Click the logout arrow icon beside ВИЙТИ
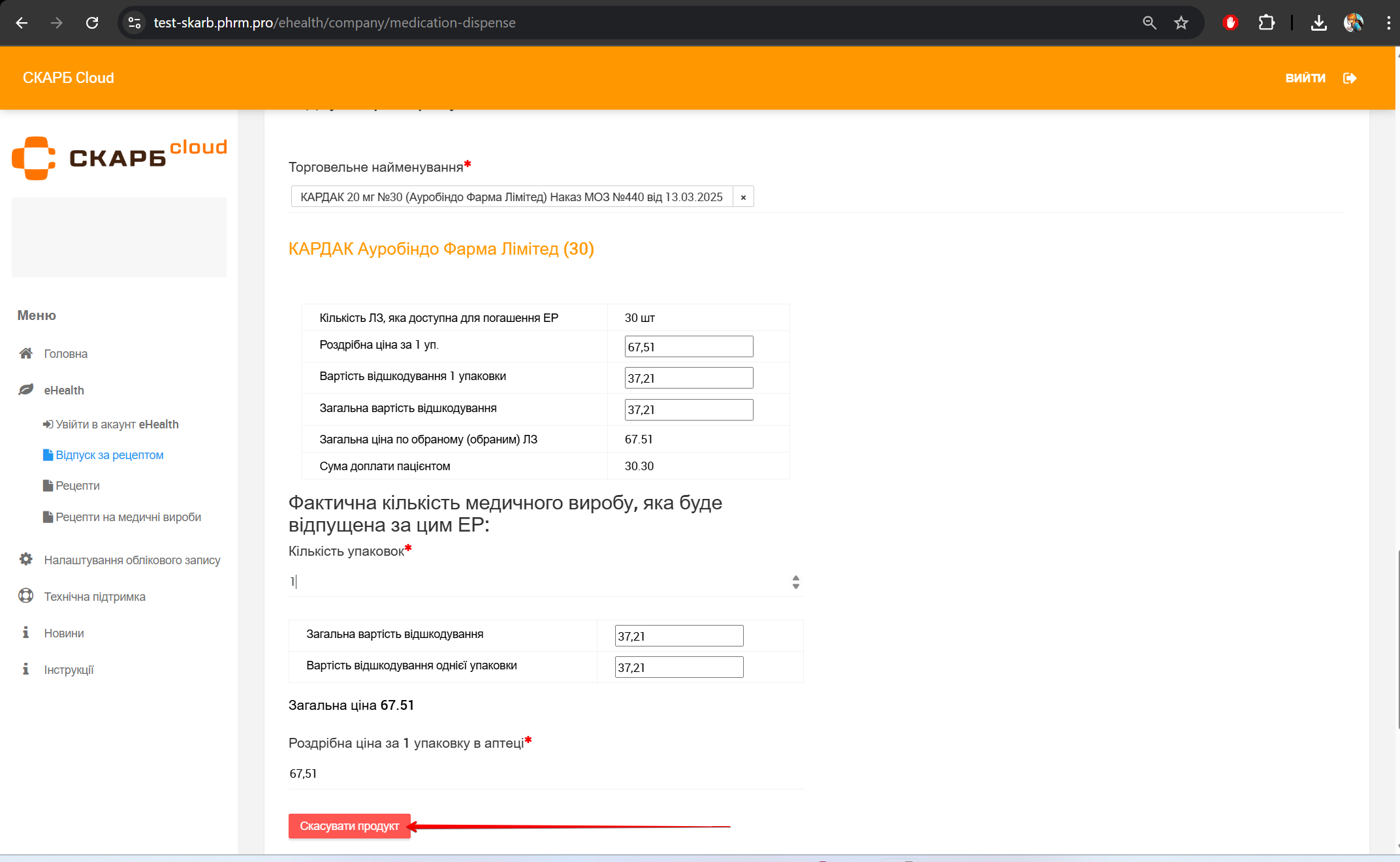This screenshot has height=862, width=1400. [1350, 78]
